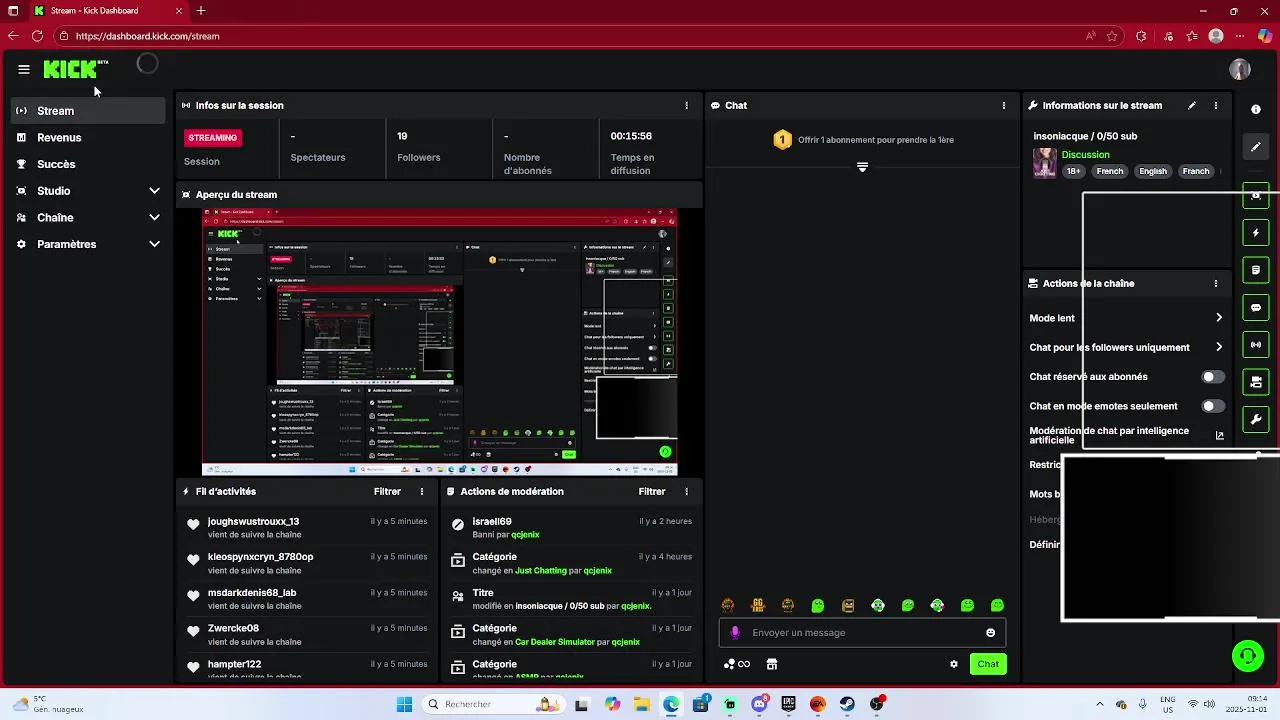Image resolution: width=1280 pixels, height=720 pixels.
Task: Open the channel points infinity icon
Action: point(737,664)
